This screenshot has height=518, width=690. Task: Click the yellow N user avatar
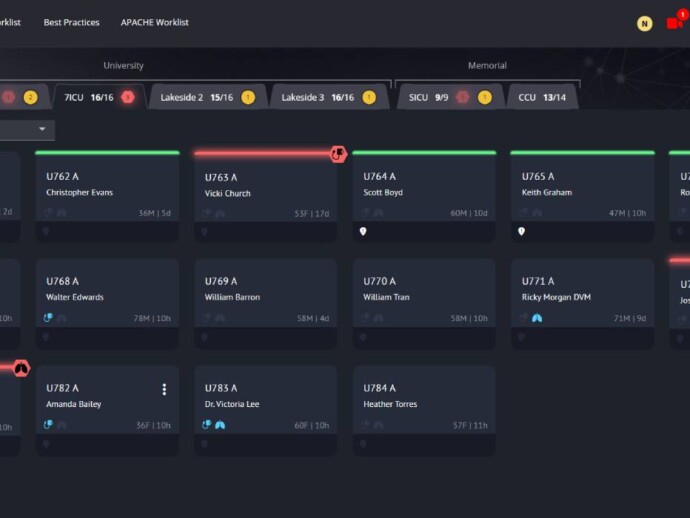[x=644, y=24]
